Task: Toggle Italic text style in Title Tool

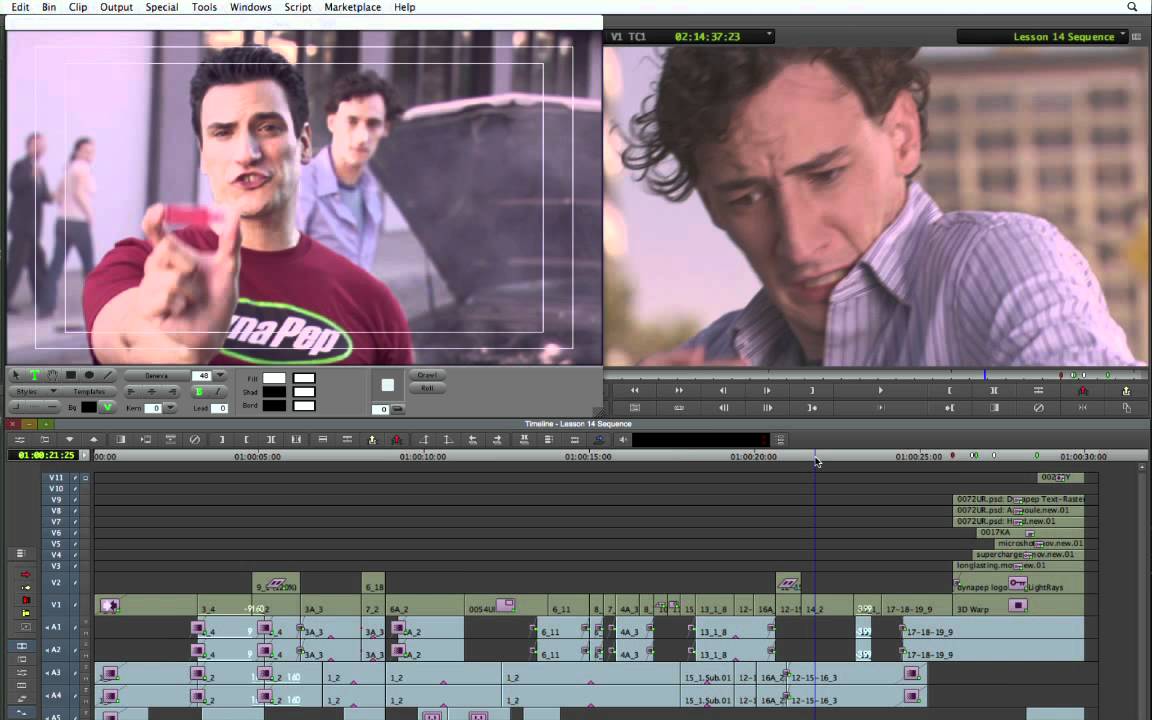Action: click(x=217, y=392)
